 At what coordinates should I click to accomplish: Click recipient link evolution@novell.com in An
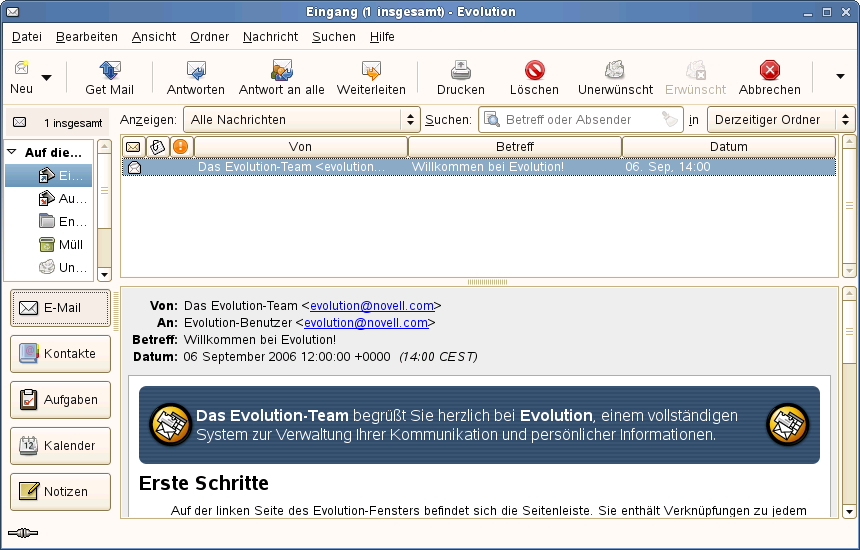pos(366,322)
